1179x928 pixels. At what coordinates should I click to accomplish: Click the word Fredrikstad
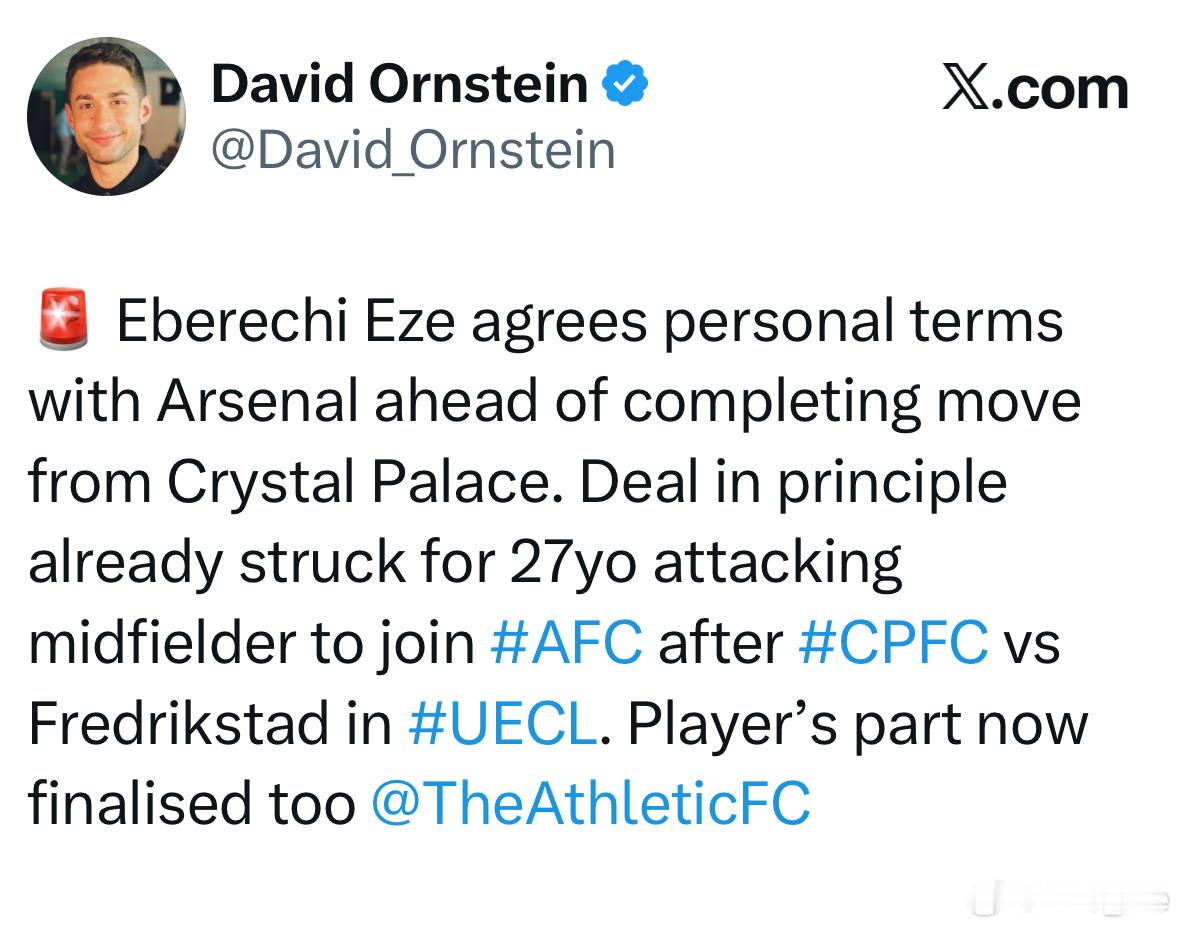click(x=178, y=723)
